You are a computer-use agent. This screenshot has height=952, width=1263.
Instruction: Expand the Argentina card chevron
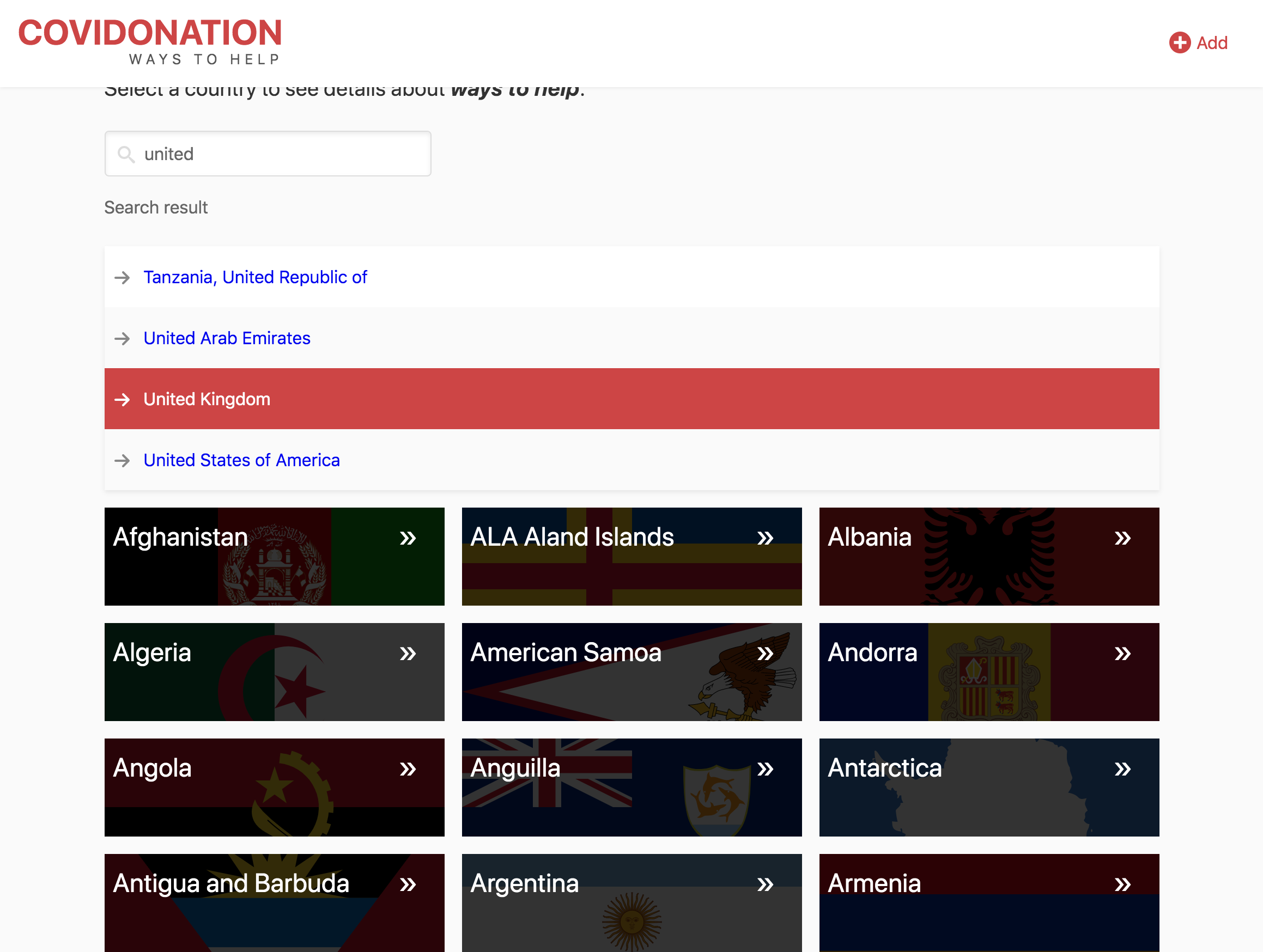[x=765, y=884]
